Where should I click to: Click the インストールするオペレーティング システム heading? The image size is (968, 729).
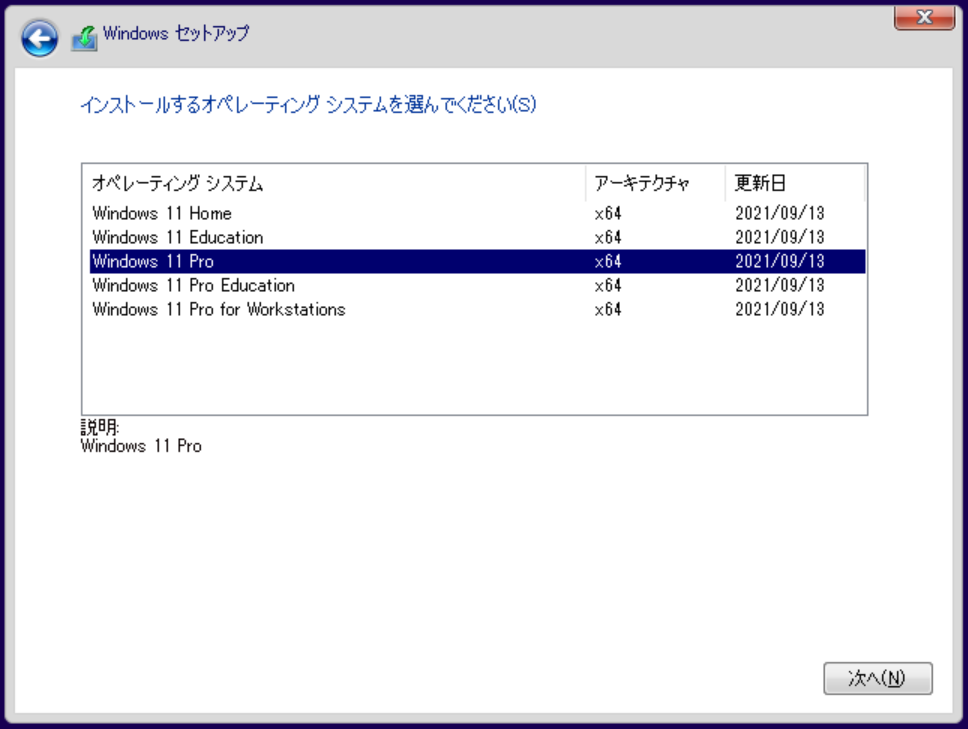[x=308, y=104]
